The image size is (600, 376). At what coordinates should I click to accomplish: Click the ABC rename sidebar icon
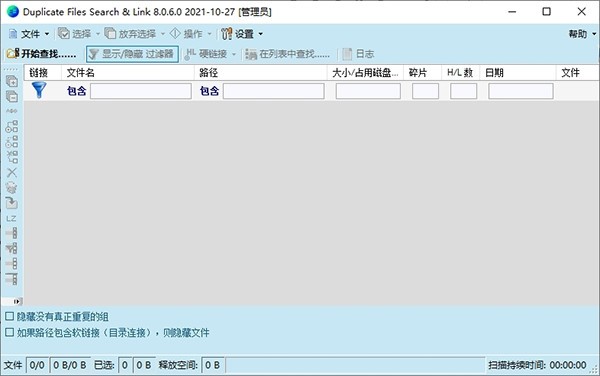pos(12,111)
